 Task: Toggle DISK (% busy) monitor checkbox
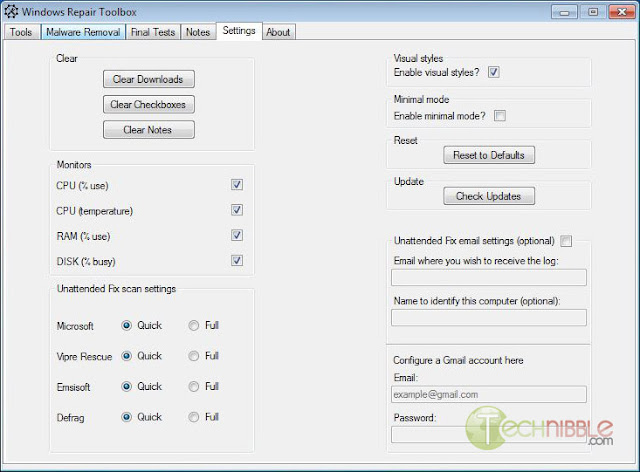[237, 260]
